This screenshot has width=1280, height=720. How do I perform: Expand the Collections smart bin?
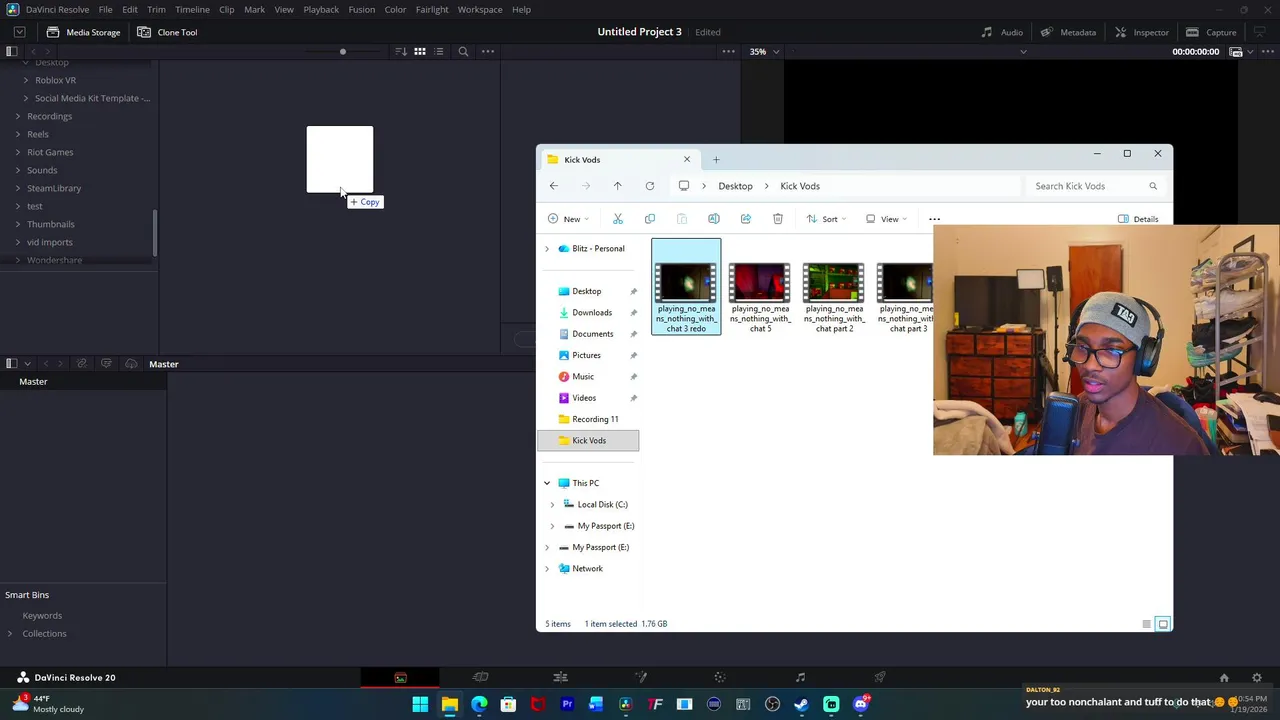[10, 633]
